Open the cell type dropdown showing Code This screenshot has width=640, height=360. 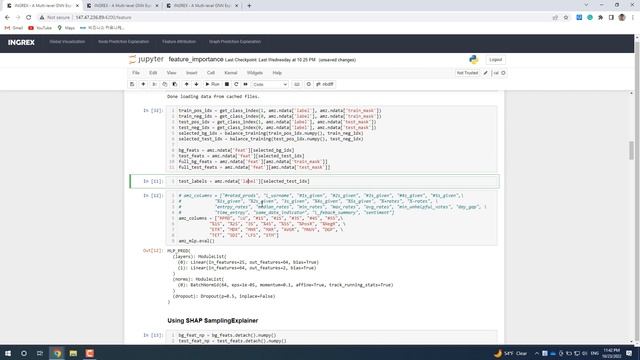point(270,84)
